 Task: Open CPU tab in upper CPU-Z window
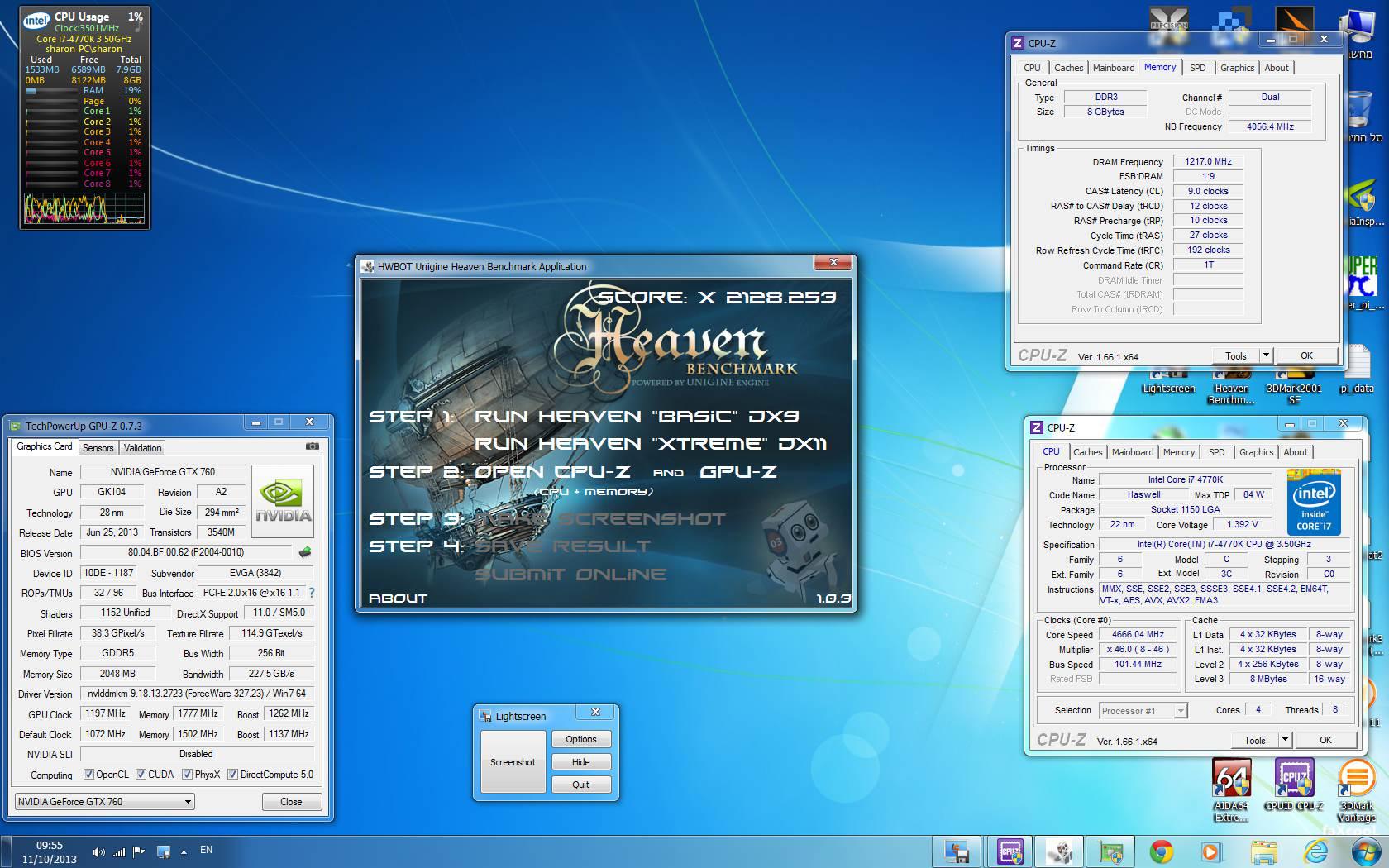(x=1032, y=68)
